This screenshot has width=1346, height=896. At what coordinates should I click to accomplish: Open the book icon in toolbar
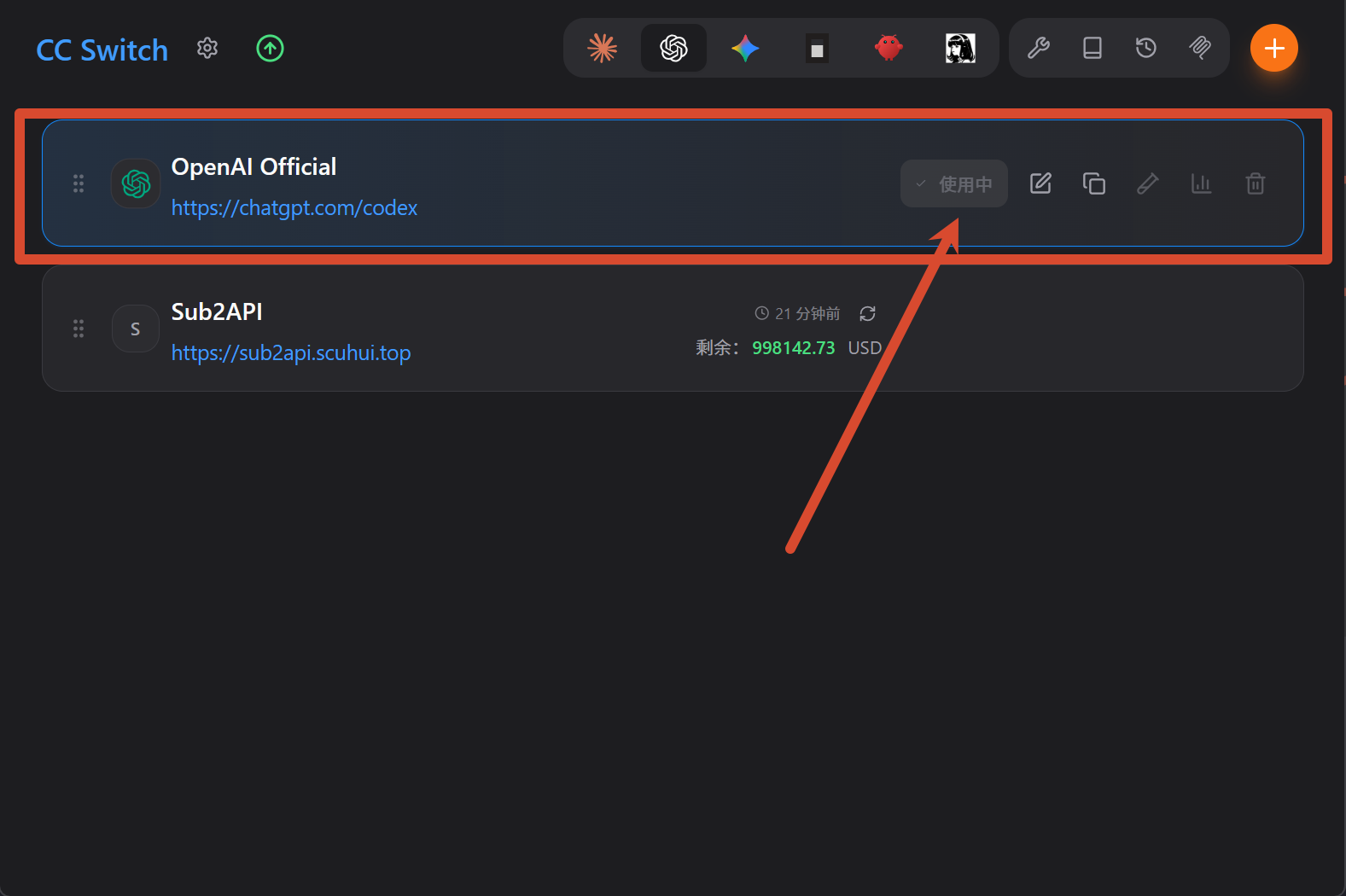click(x=1093, y=48)
